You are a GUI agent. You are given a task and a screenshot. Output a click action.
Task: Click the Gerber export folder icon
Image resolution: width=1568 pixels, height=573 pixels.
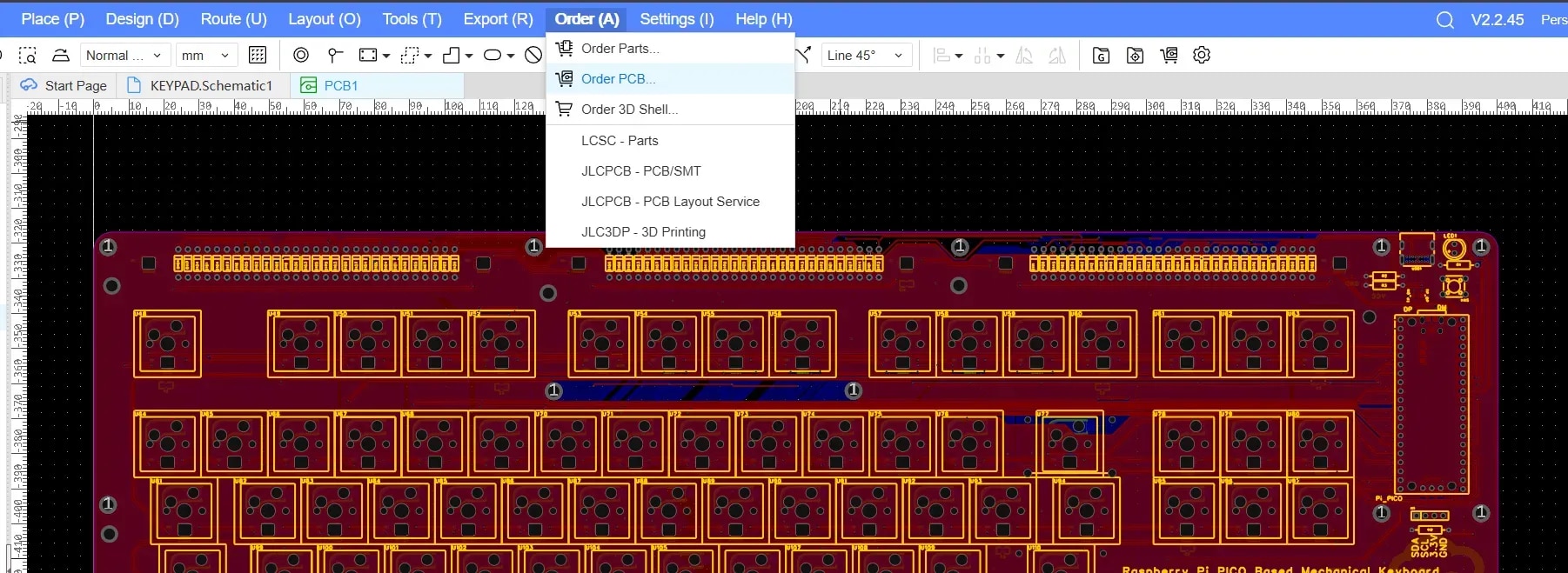click(x=1101, y=55)
